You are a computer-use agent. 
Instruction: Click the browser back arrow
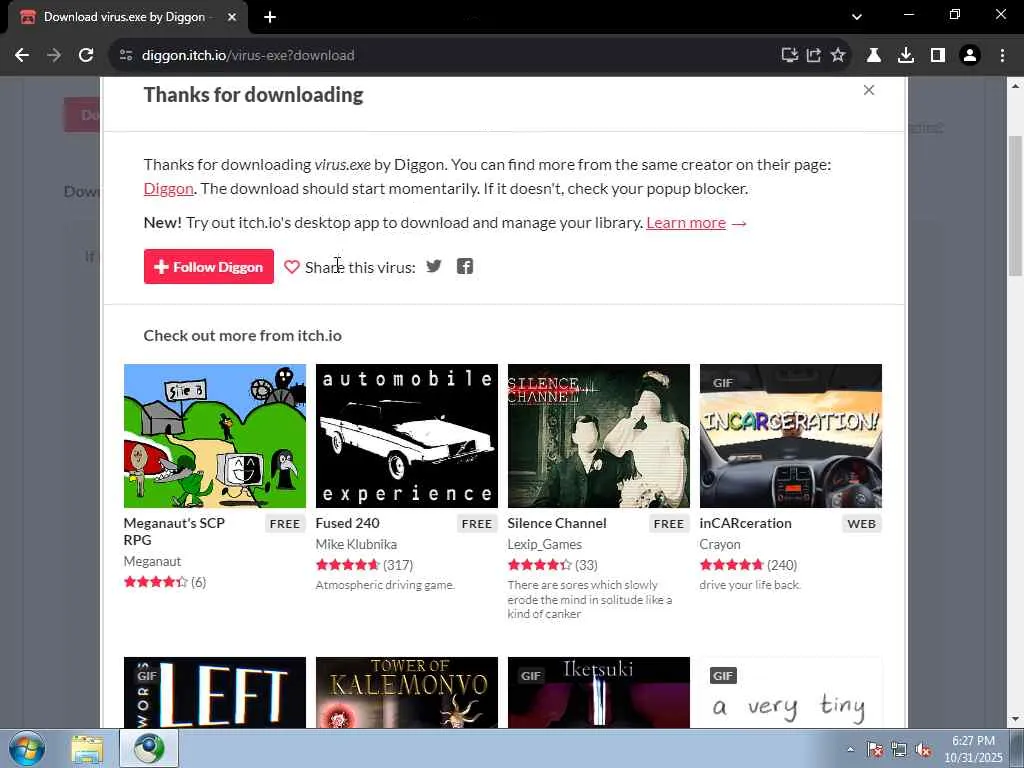click(22, 56)
